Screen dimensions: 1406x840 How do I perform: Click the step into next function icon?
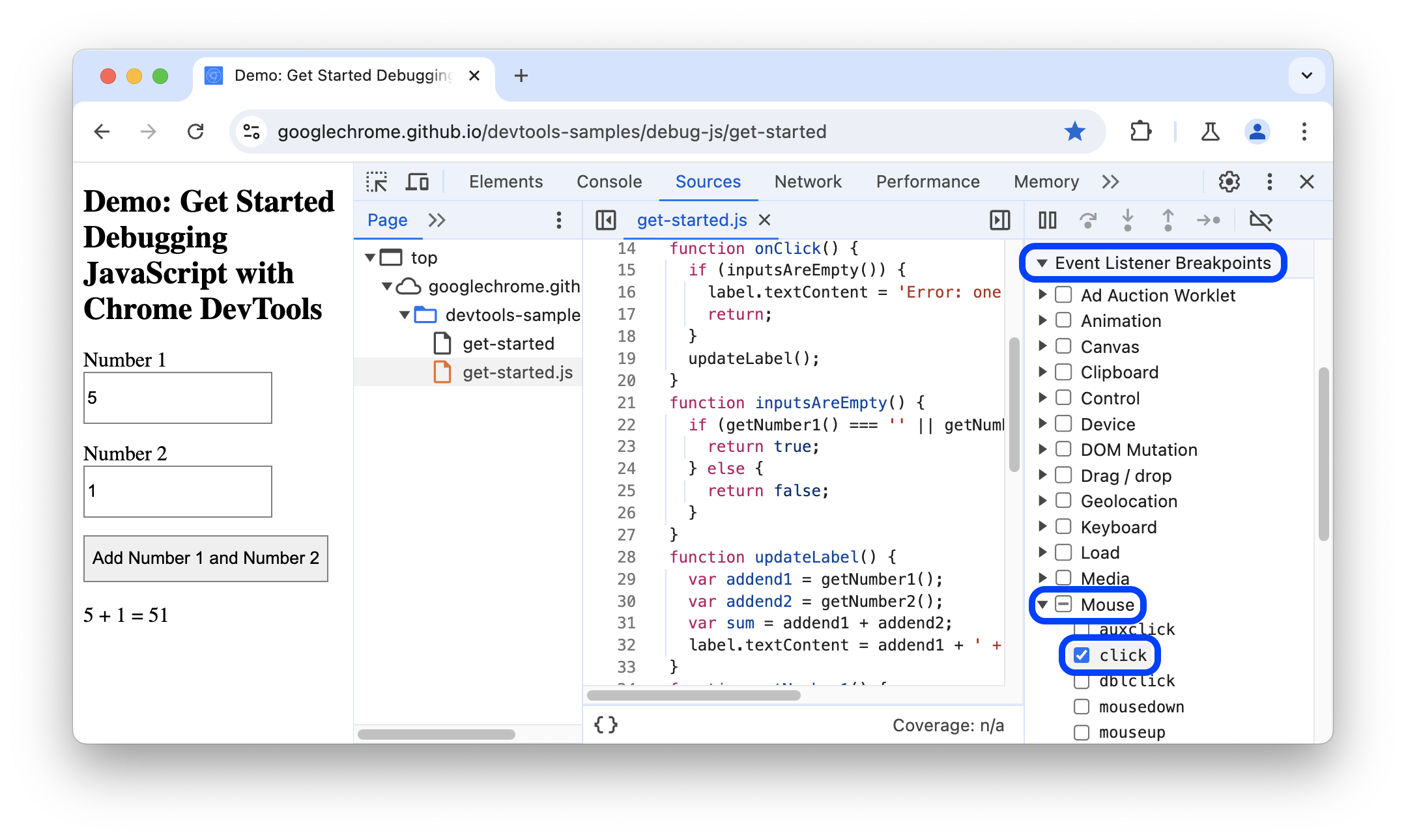[1127, 219]
